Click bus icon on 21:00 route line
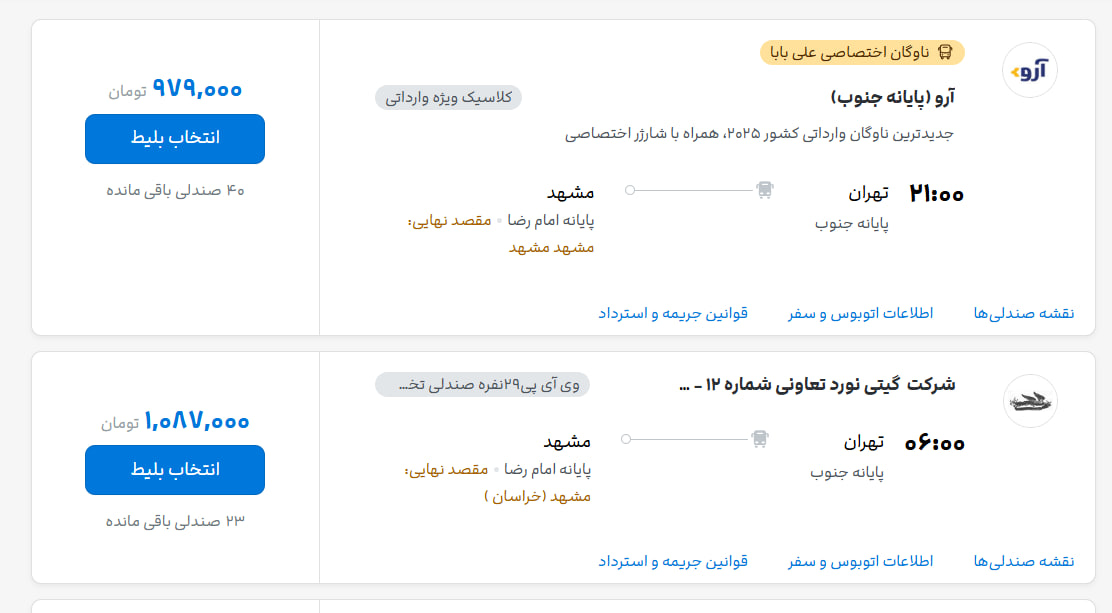Screen dimensions: 1112x613 [764, 189]
